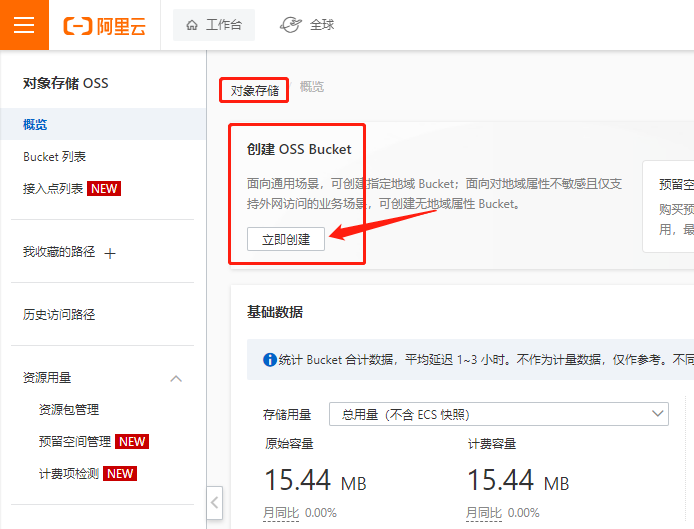
Task: Open 历史访问路径 in sidebar
Action: [59, 315]
